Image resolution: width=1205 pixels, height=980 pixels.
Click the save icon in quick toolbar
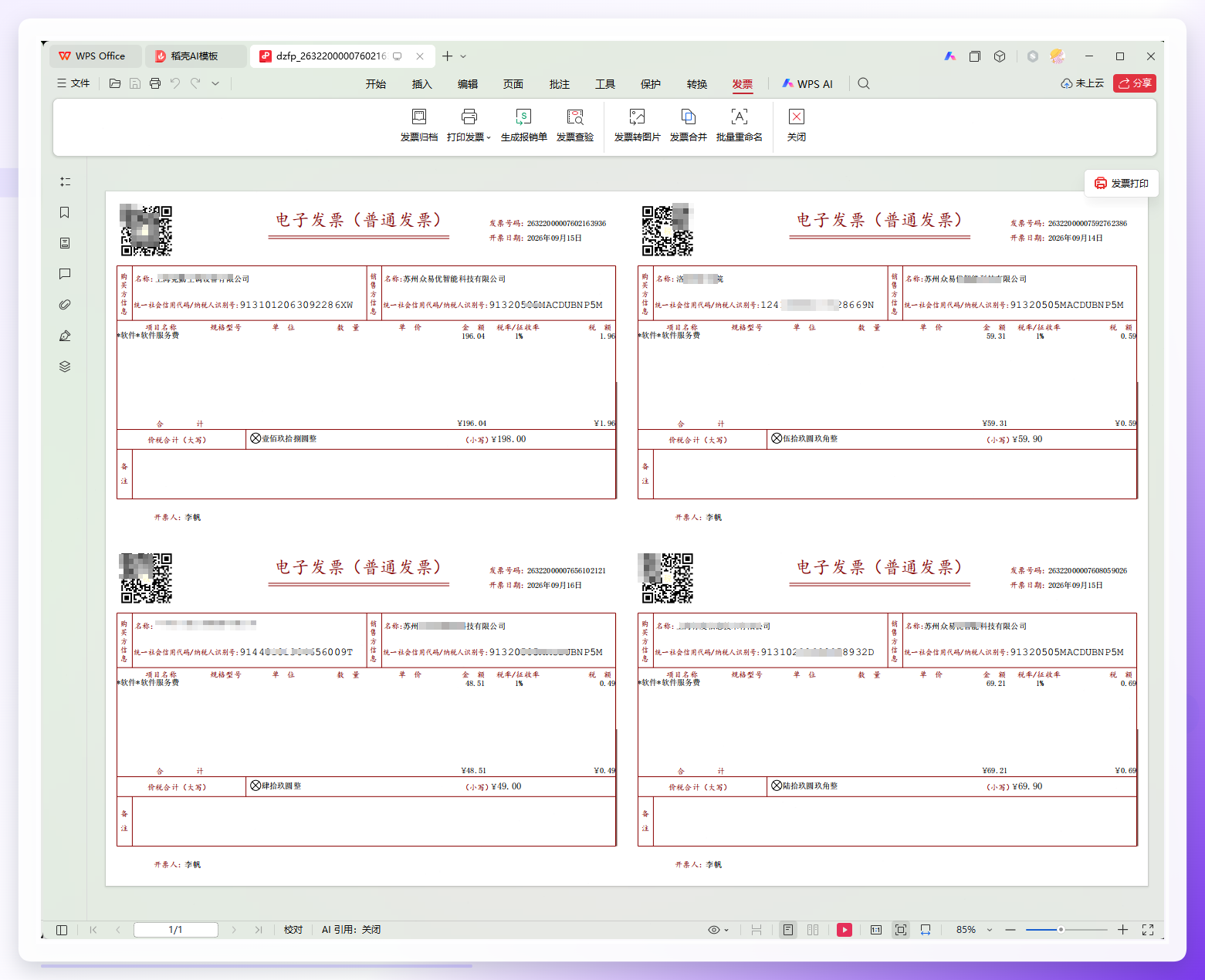pos(135,83)
